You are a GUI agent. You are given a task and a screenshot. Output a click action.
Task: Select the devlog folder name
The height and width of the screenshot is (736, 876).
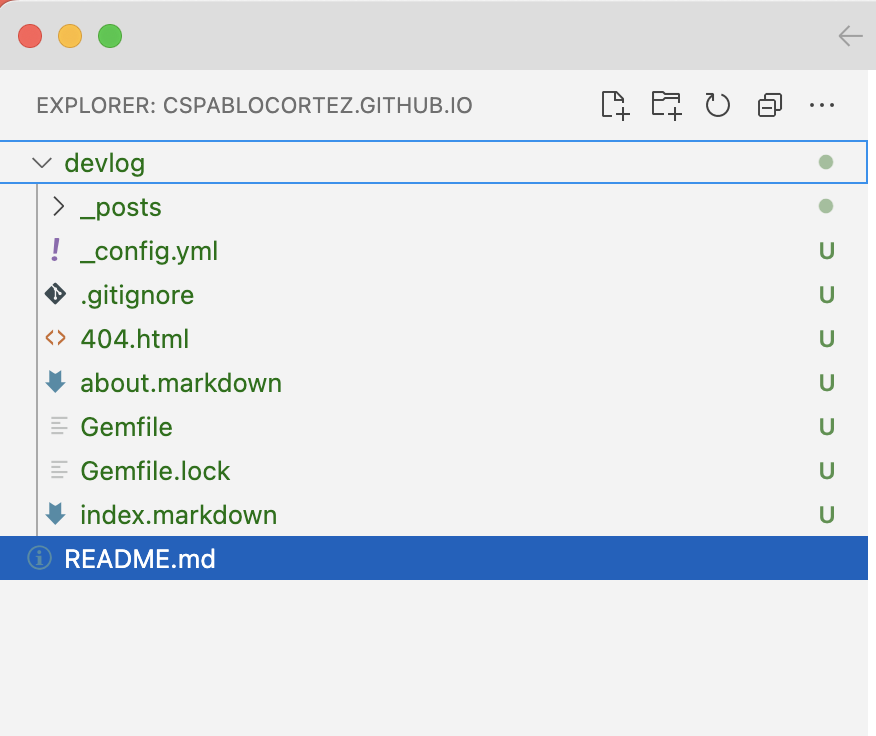pyautogui.click(x=104, y=163)
